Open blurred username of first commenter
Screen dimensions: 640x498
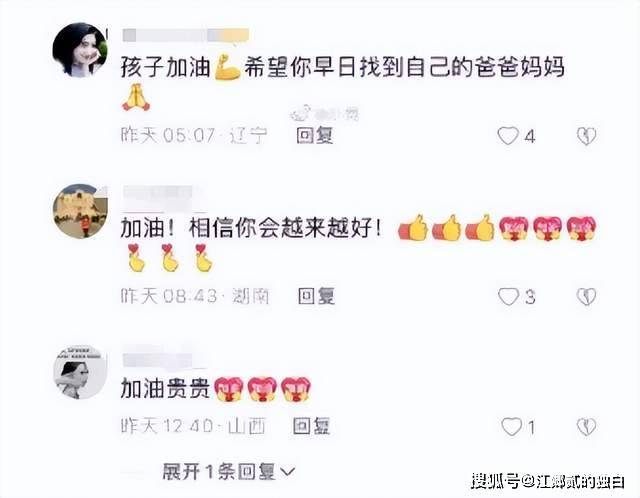coord(186,35)
